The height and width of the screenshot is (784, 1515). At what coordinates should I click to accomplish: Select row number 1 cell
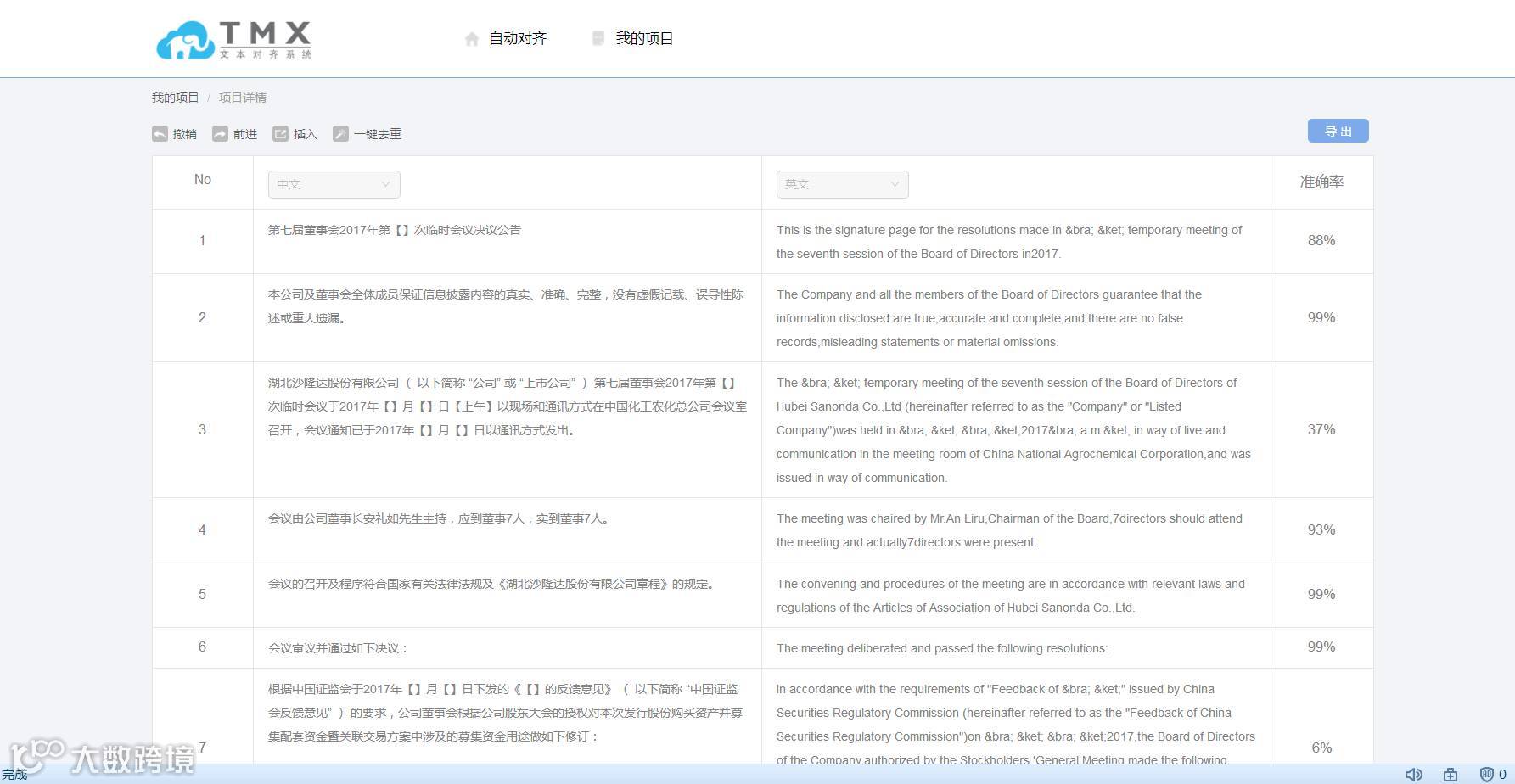coord(202,241)
